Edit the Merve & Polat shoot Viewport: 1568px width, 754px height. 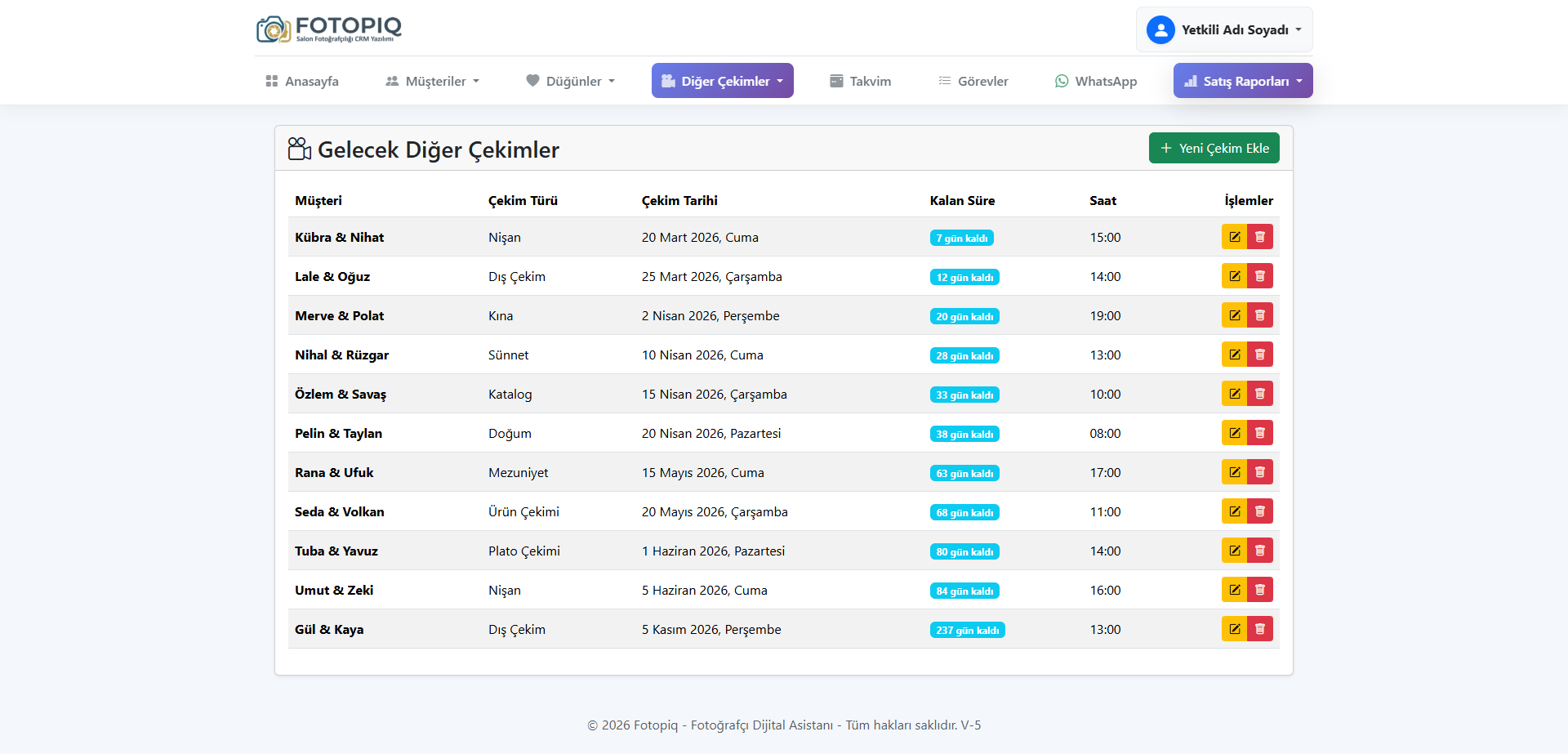1234,315
